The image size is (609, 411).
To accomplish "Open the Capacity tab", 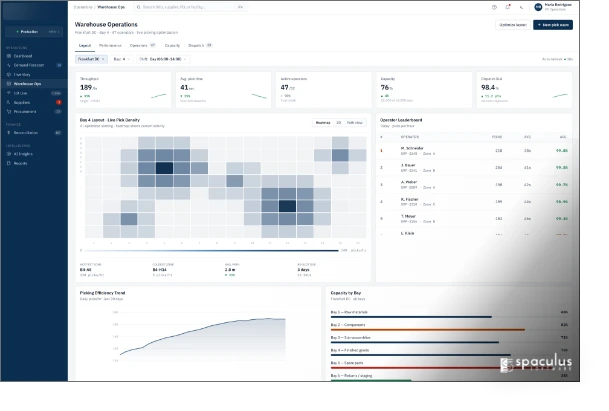I will pos(172,45).
